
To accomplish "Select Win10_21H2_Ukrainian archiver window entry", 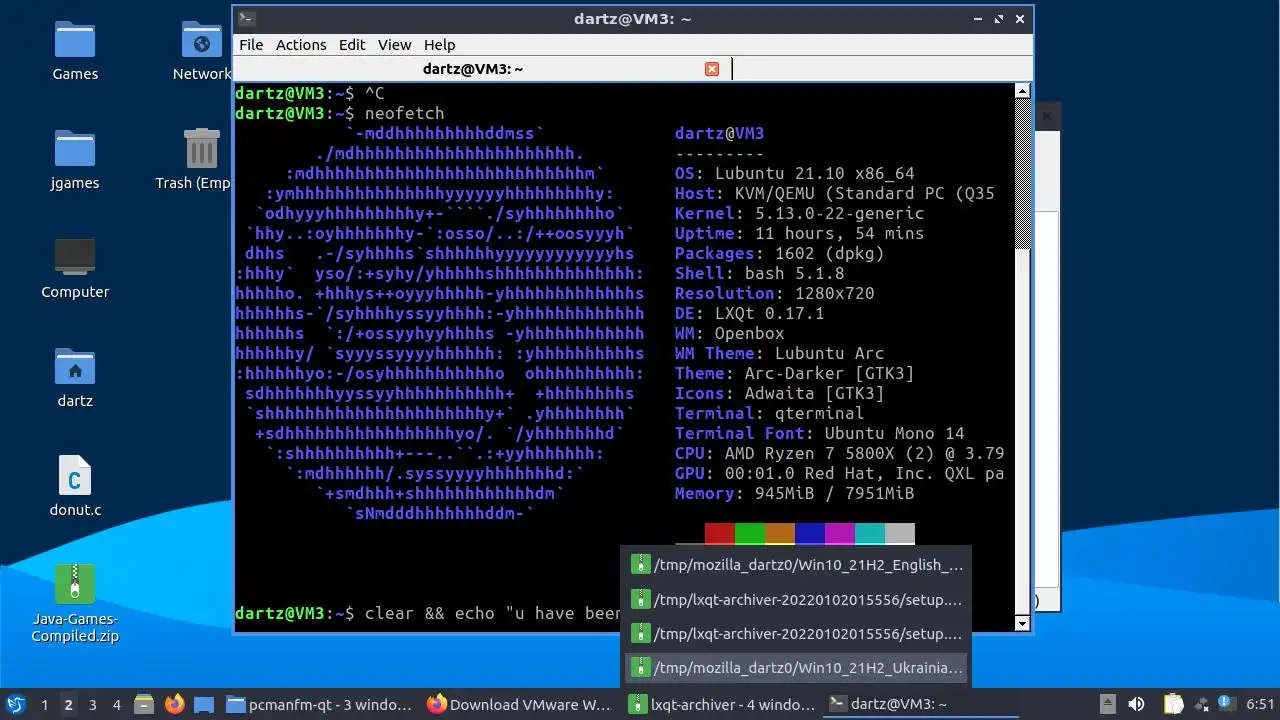I will point(797,668).
